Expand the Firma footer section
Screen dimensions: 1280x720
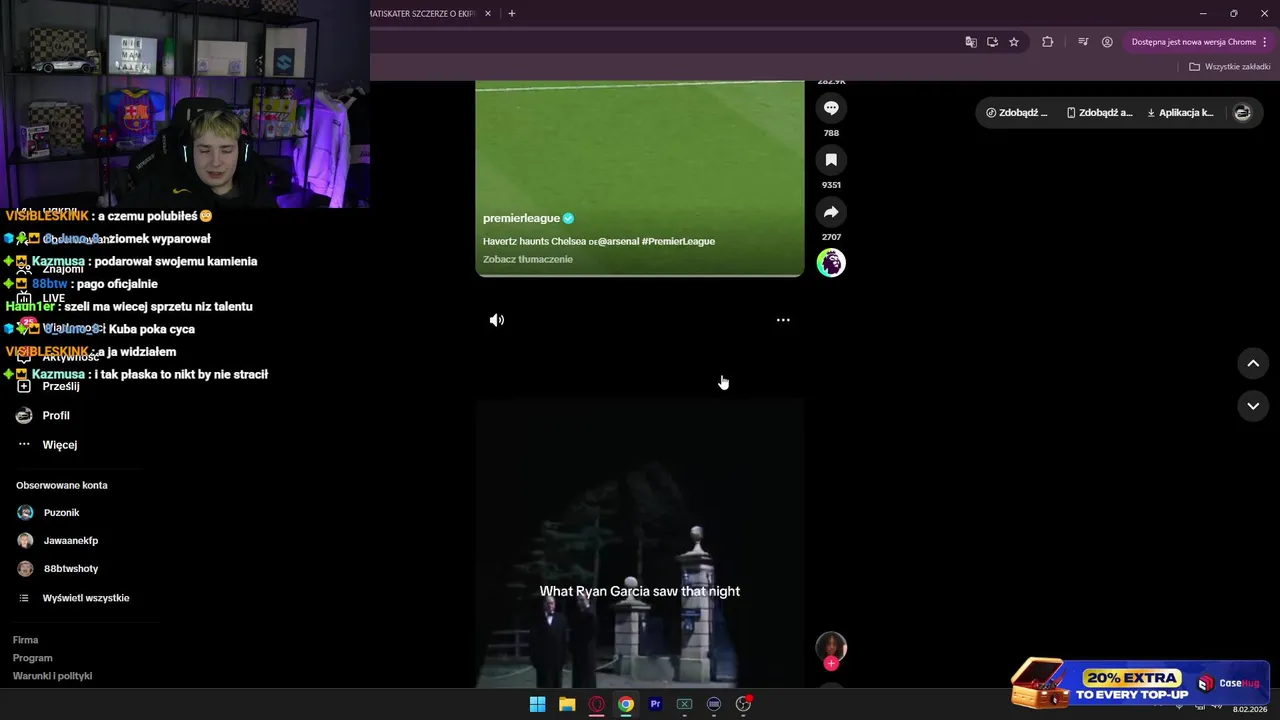pyautogui.click(x=25, y=640)
